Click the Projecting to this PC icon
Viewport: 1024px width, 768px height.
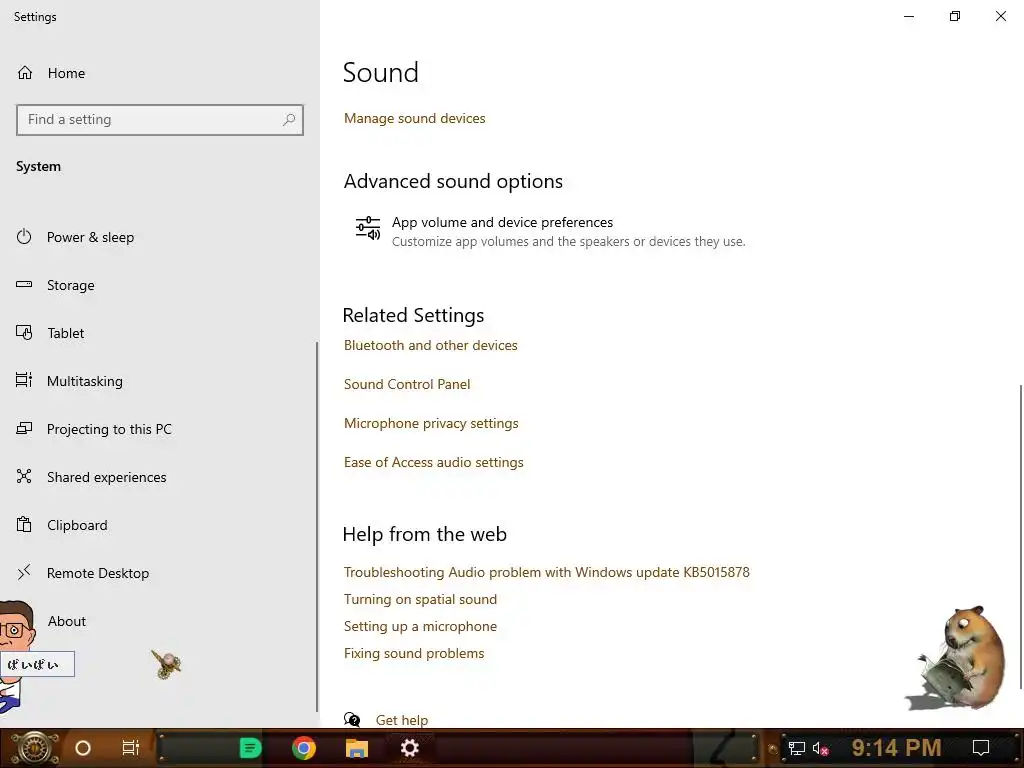(x=24, y=428)
